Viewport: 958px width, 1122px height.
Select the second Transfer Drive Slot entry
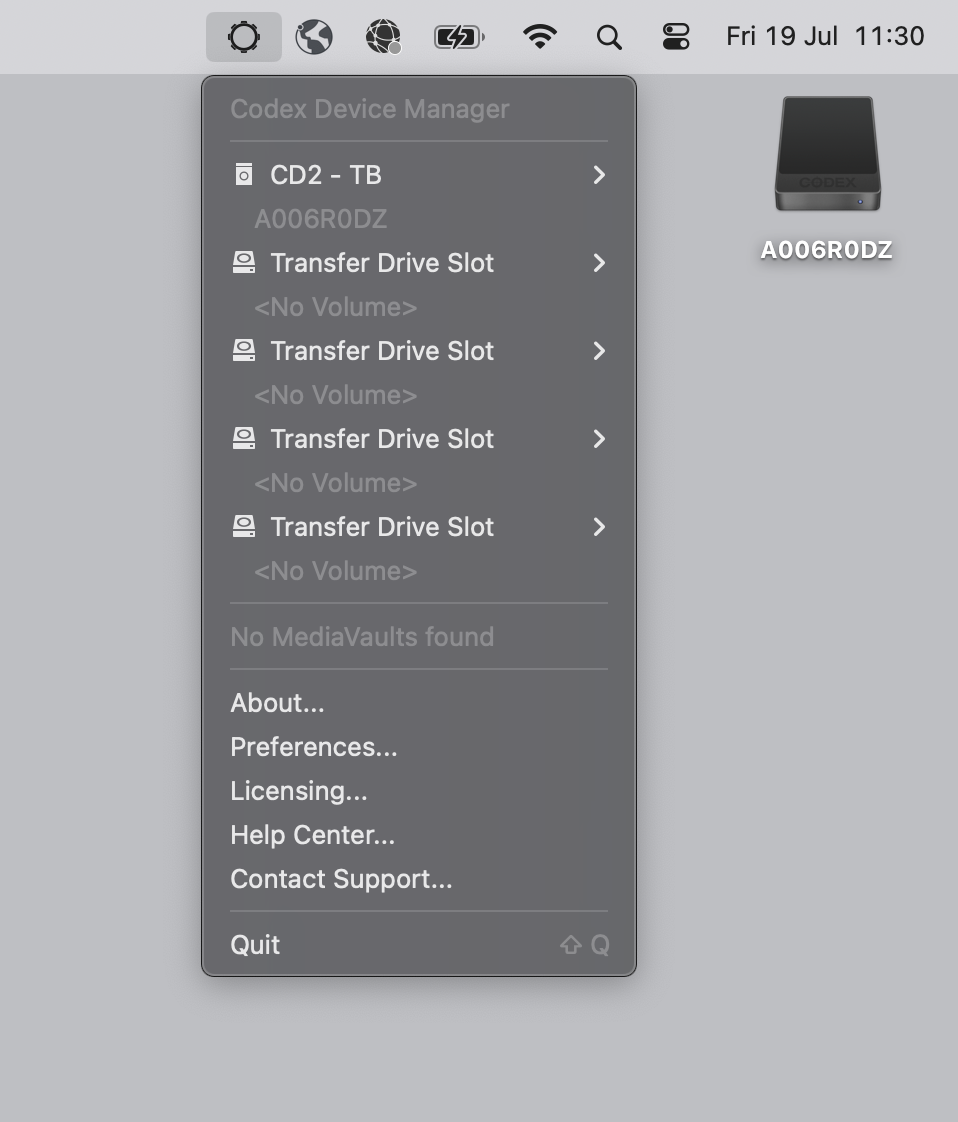(x=419, y=351)
